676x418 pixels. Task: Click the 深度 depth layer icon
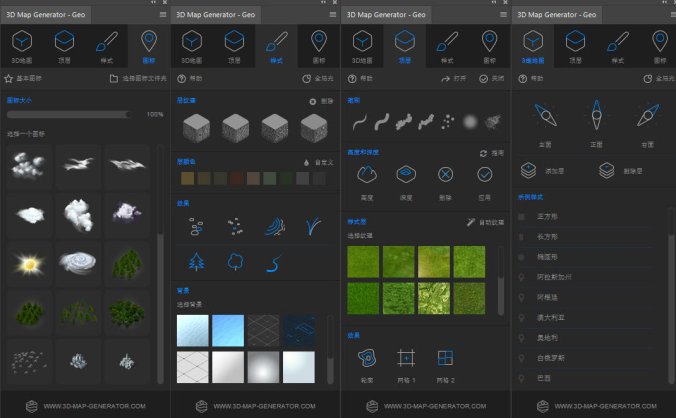405,174
